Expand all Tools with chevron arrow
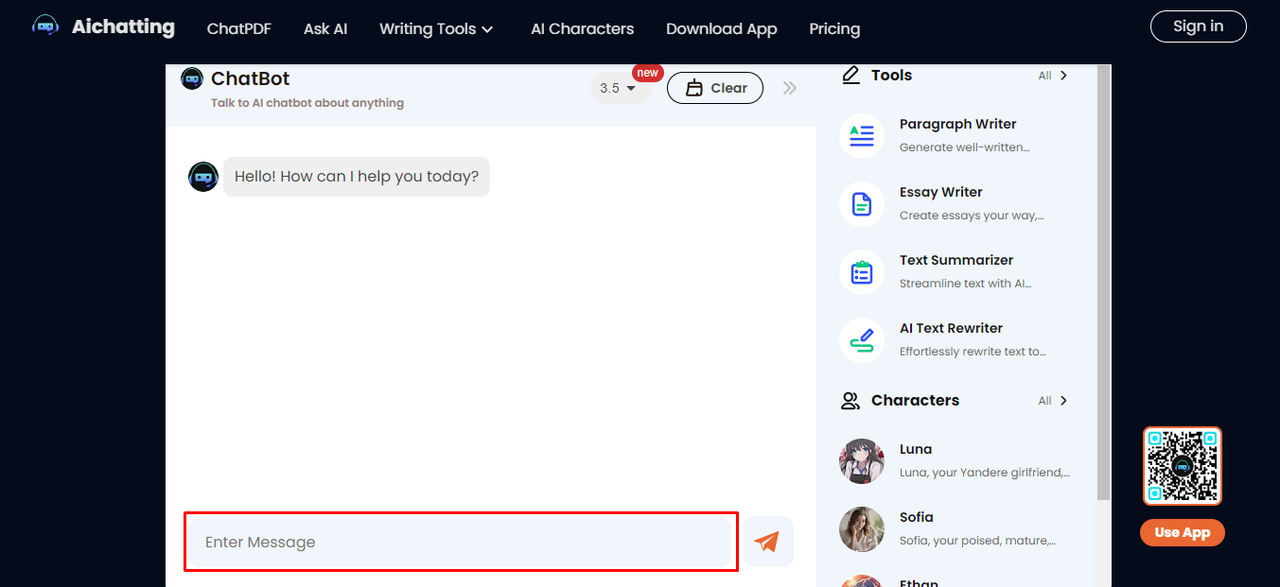 coord(1063,75)
